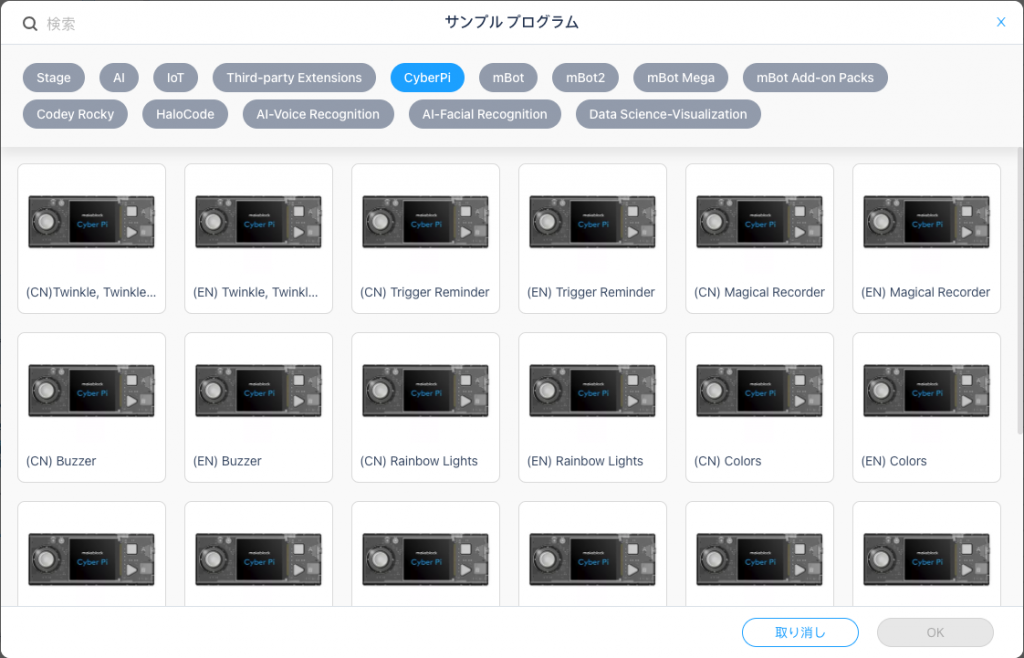The width and height of the screenshot is (1024, 658).
Task: Click the (CN) Colors label text
Action: tap(728, 461)
